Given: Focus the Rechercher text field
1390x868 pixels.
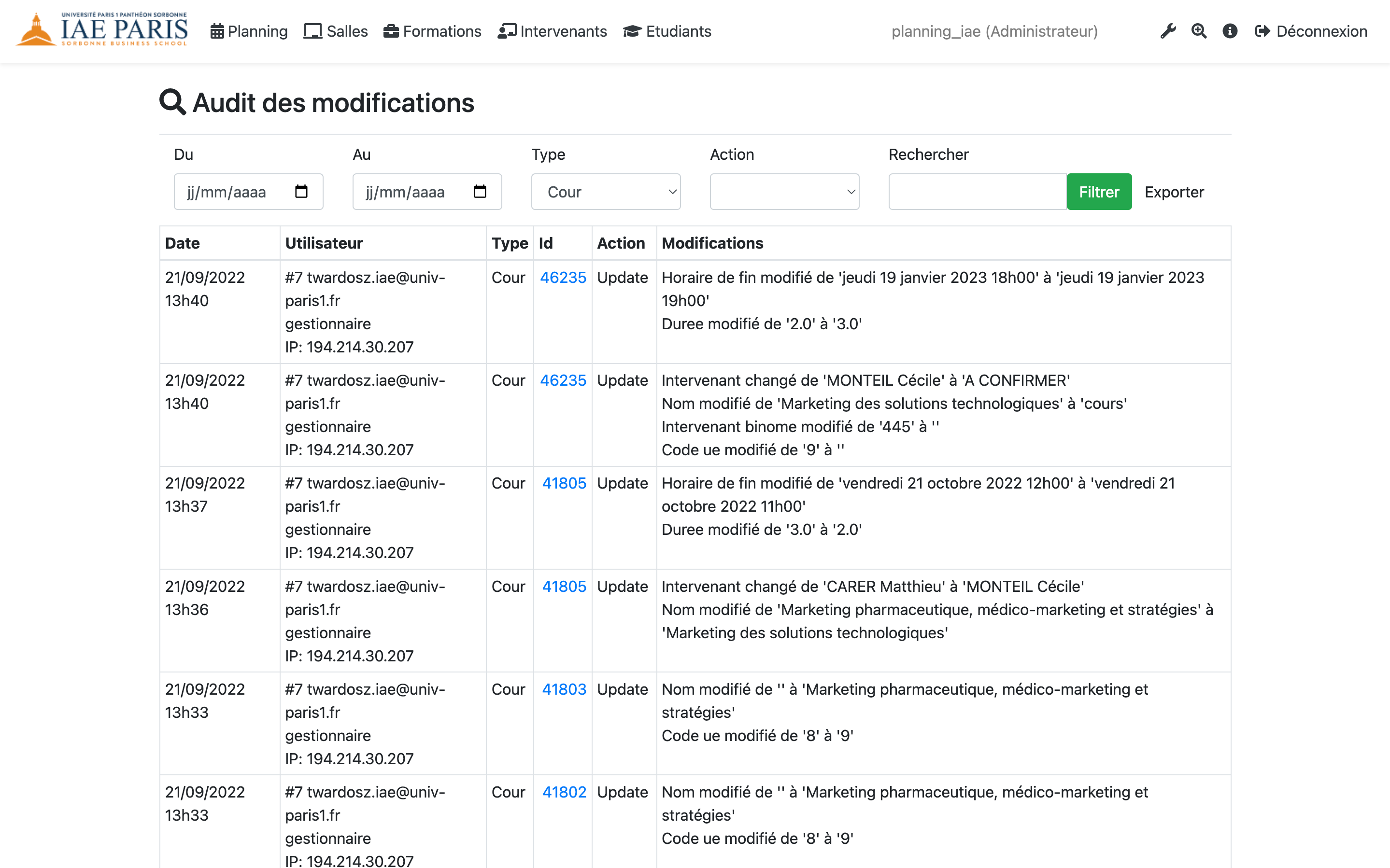Looking at the screenshot, I should (x=978, y=192).
